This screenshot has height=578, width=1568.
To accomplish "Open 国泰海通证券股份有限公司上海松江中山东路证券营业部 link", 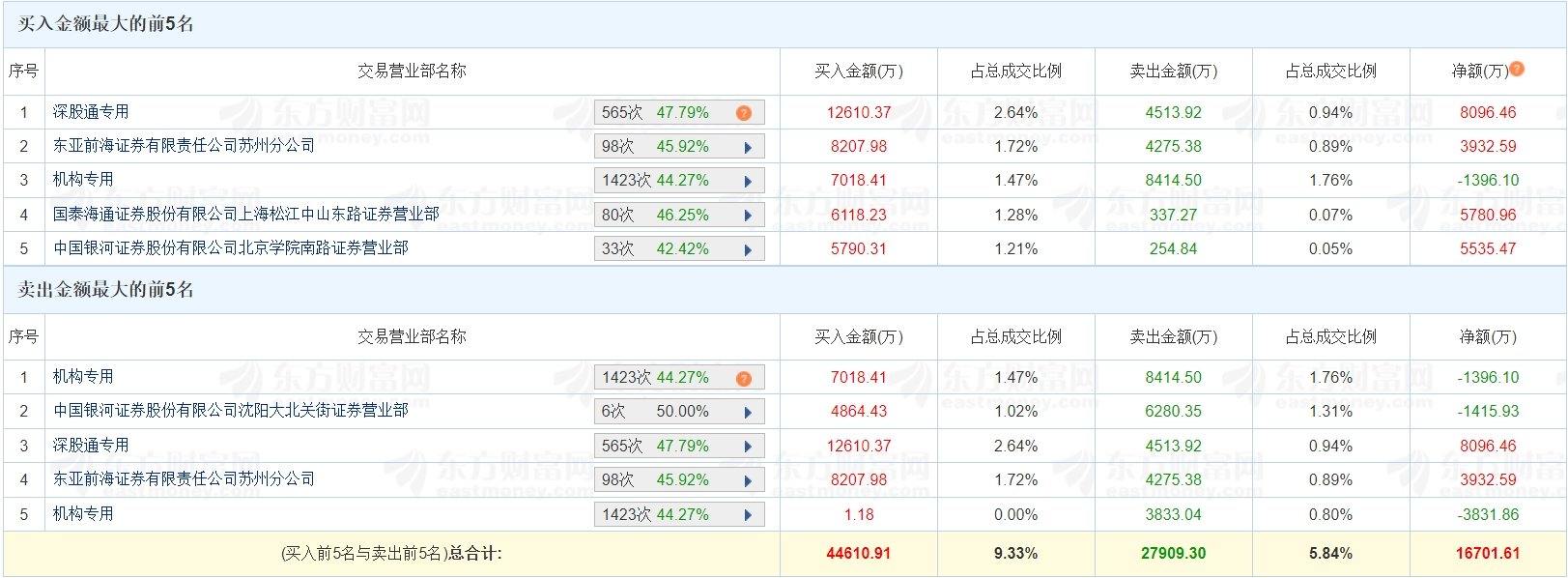I will [x=246, y=214].
